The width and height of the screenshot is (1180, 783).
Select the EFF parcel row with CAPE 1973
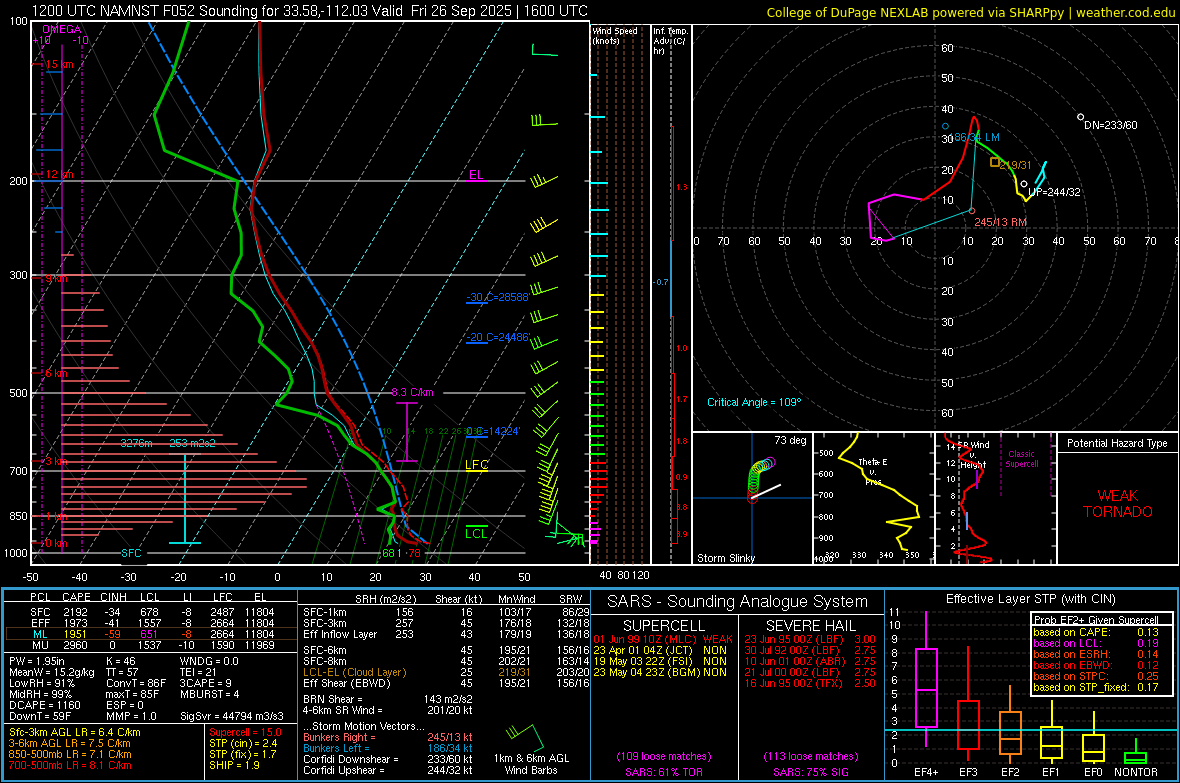tap(151, 623)
